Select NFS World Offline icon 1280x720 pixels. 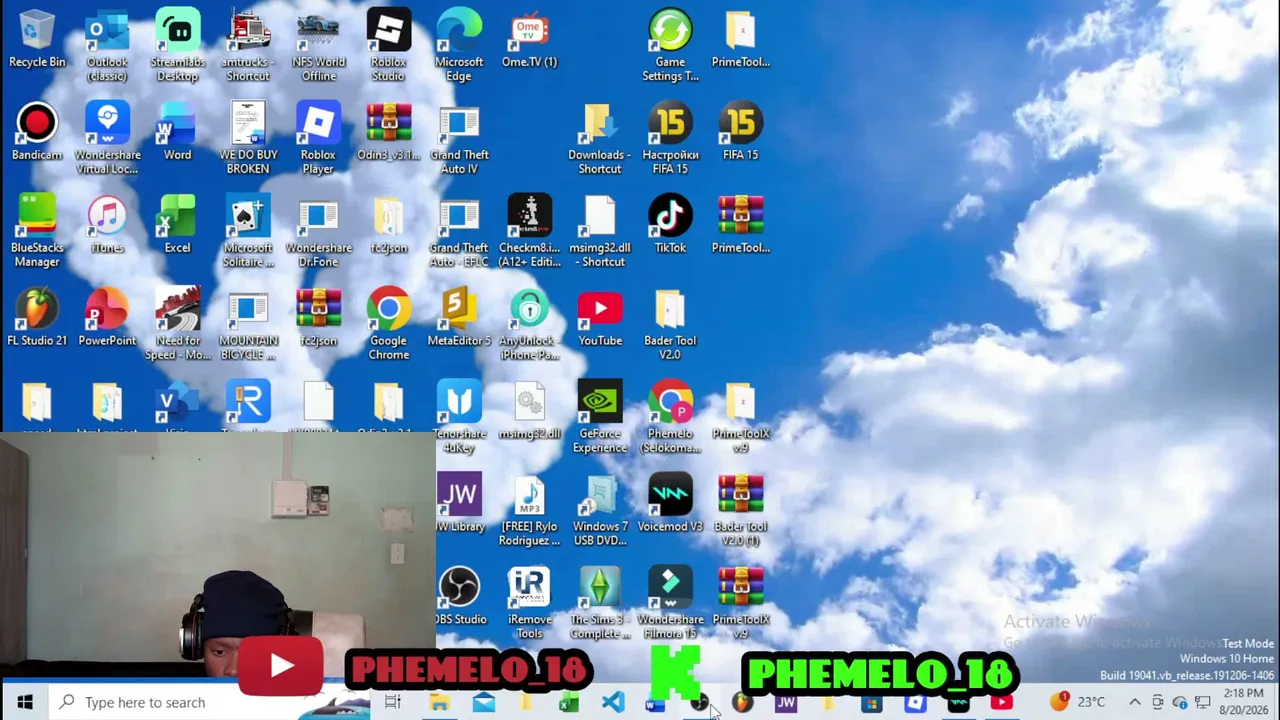tap(318, 47)
